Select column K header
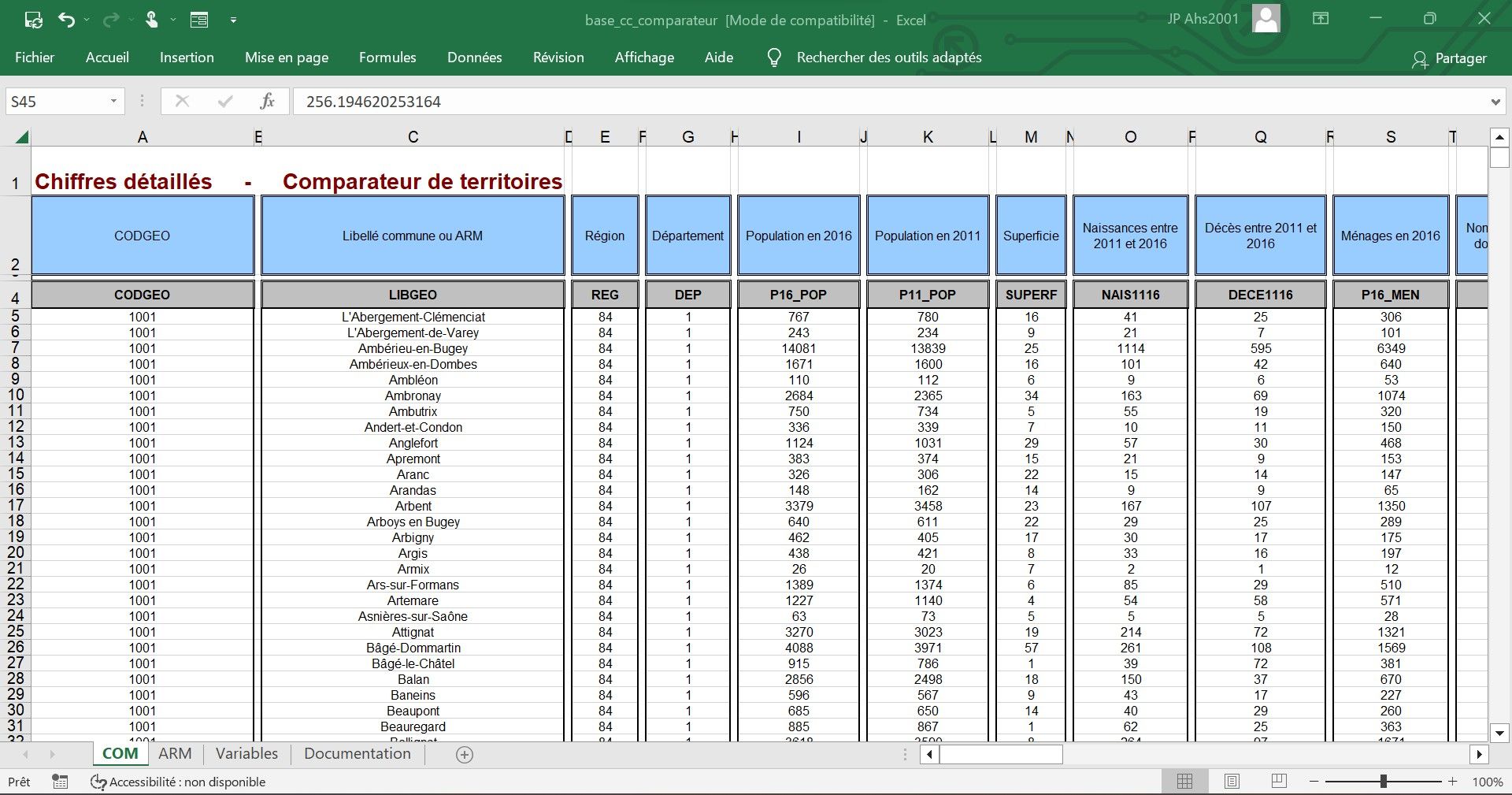 click(928, 137)
